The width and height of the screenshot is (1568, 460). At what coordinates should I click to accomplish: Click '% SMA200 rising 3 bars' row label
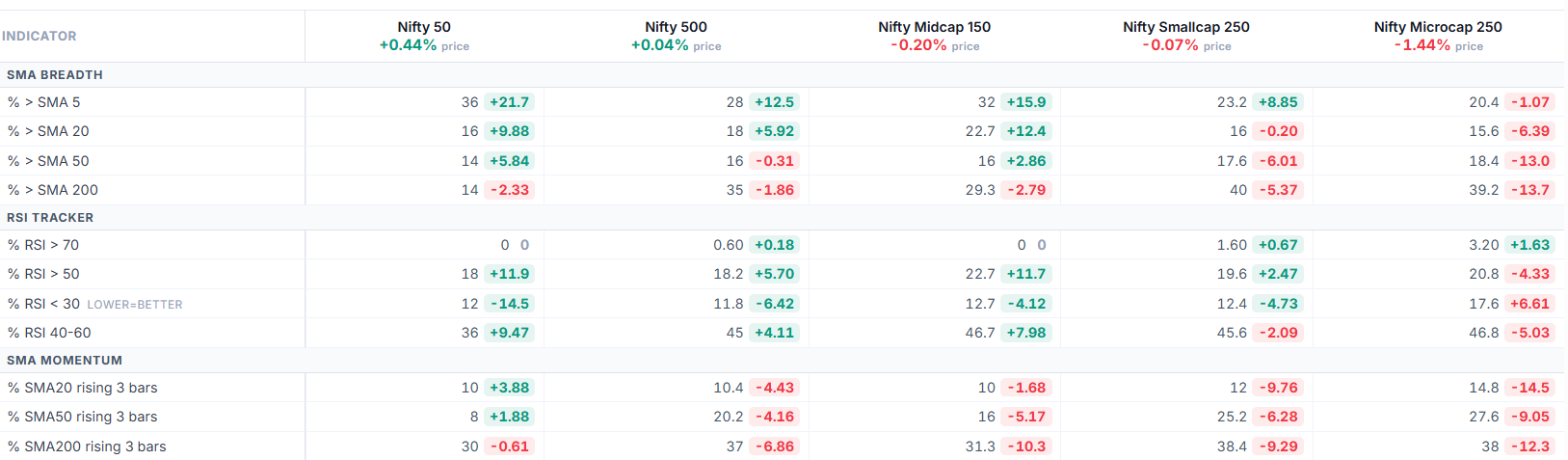(x=87, y=446)
